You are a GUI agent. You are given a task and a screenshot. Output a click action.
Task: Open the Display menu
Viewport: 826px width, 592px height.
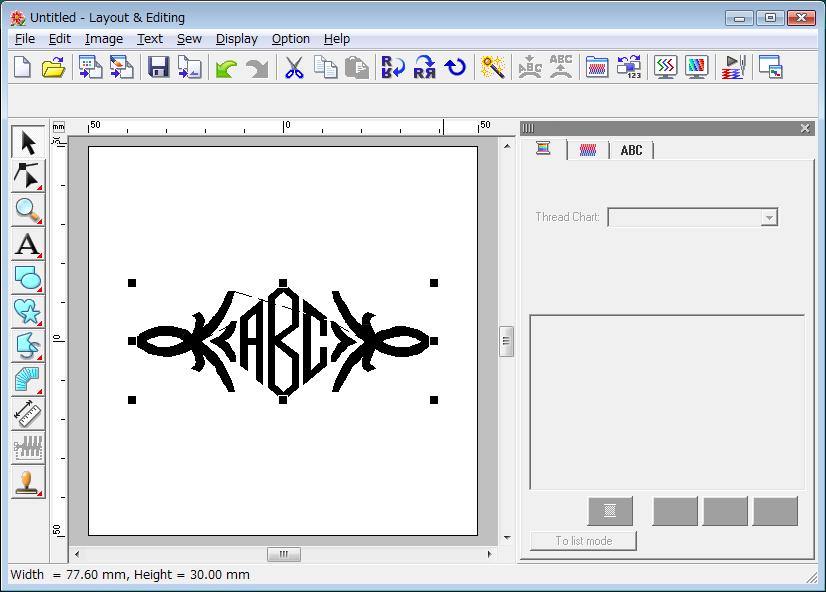pos(237,39)
